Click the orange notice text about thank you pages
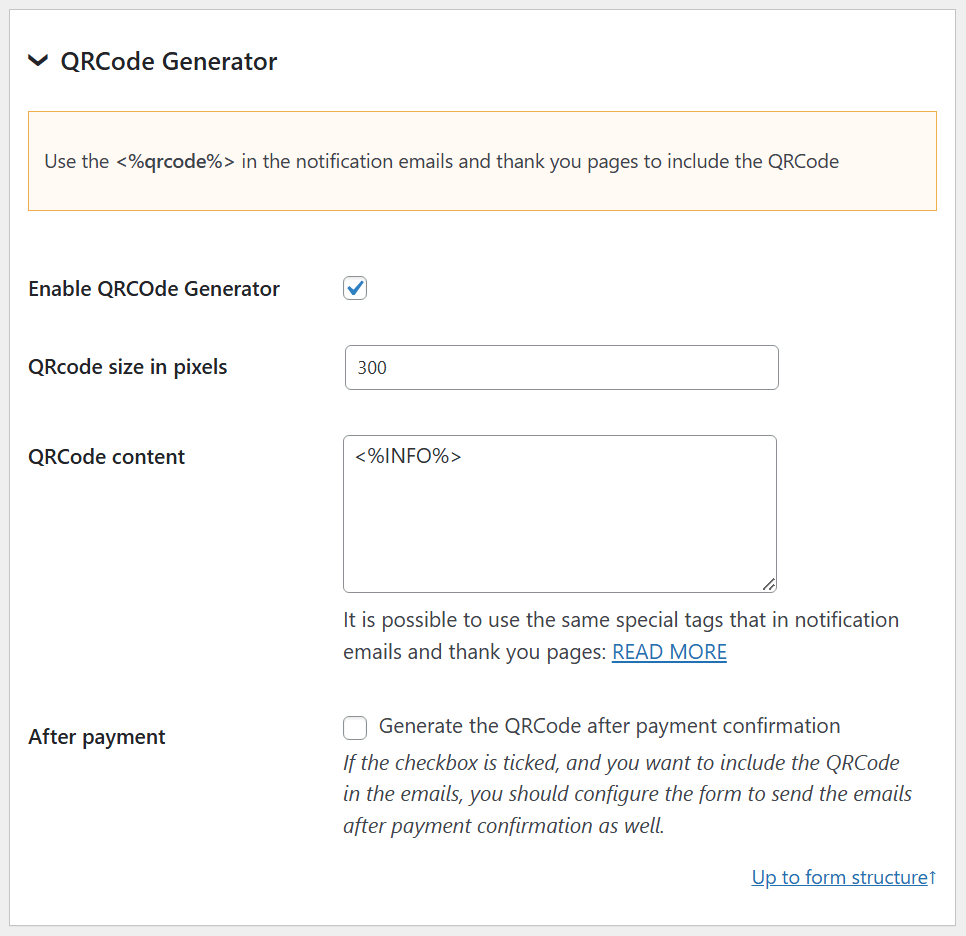 540,161
